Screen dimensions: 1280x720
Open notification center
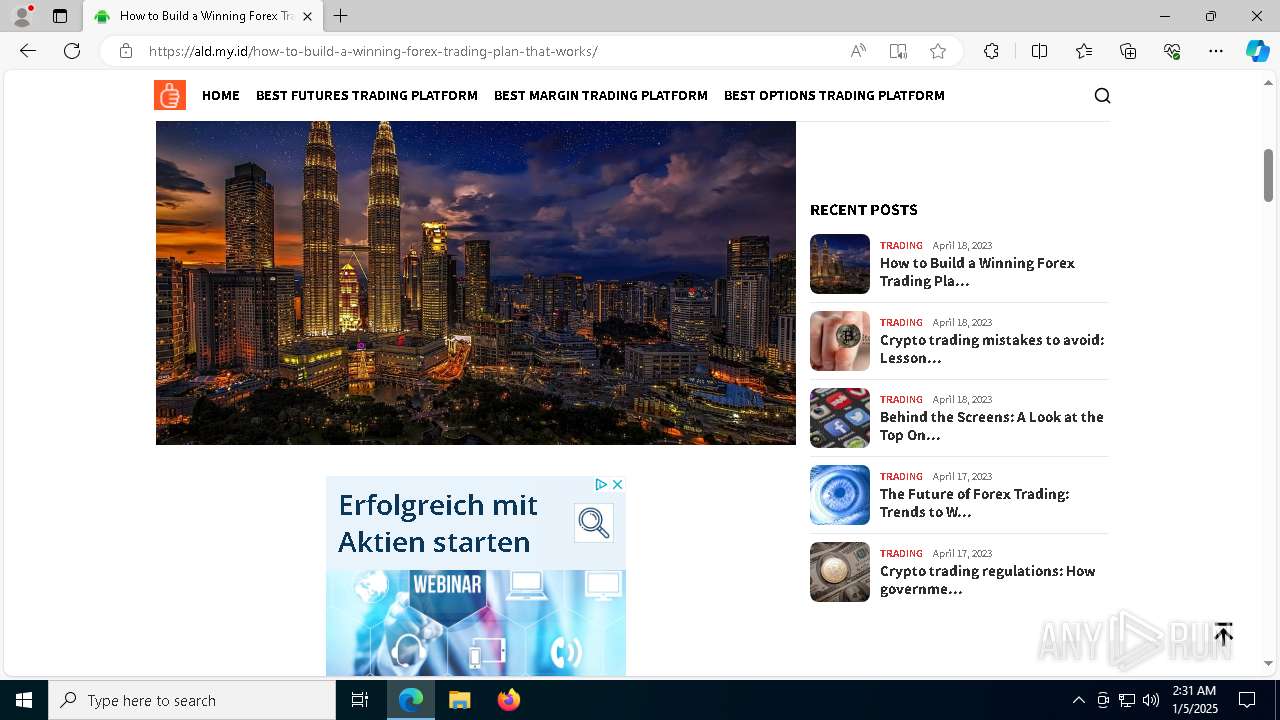pyautogui.click(x=1247, y=700)
